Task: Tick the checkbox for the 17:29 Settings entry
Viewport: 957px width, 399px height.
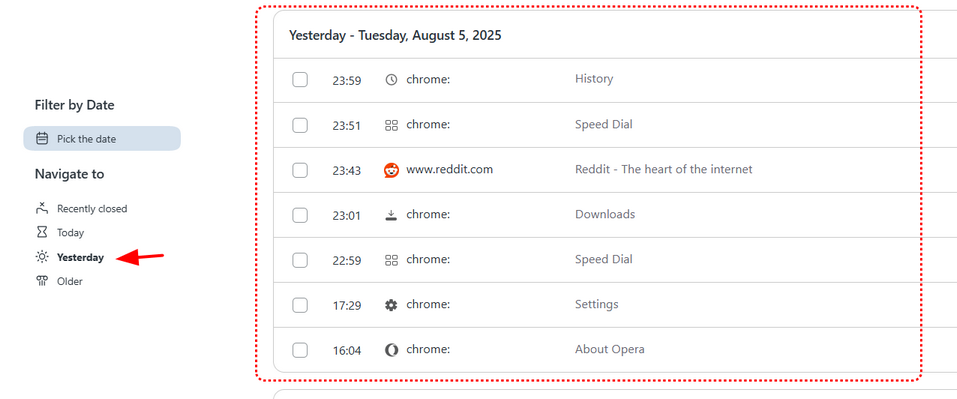Action: [x=300, y=304]
